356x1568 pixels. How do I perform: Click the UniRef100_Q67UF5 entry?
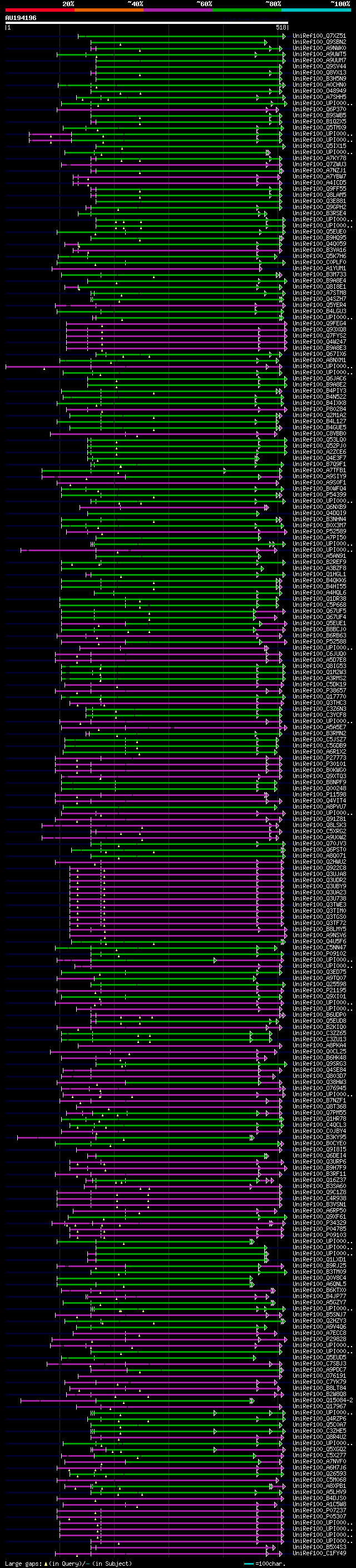tap(319, 611)
